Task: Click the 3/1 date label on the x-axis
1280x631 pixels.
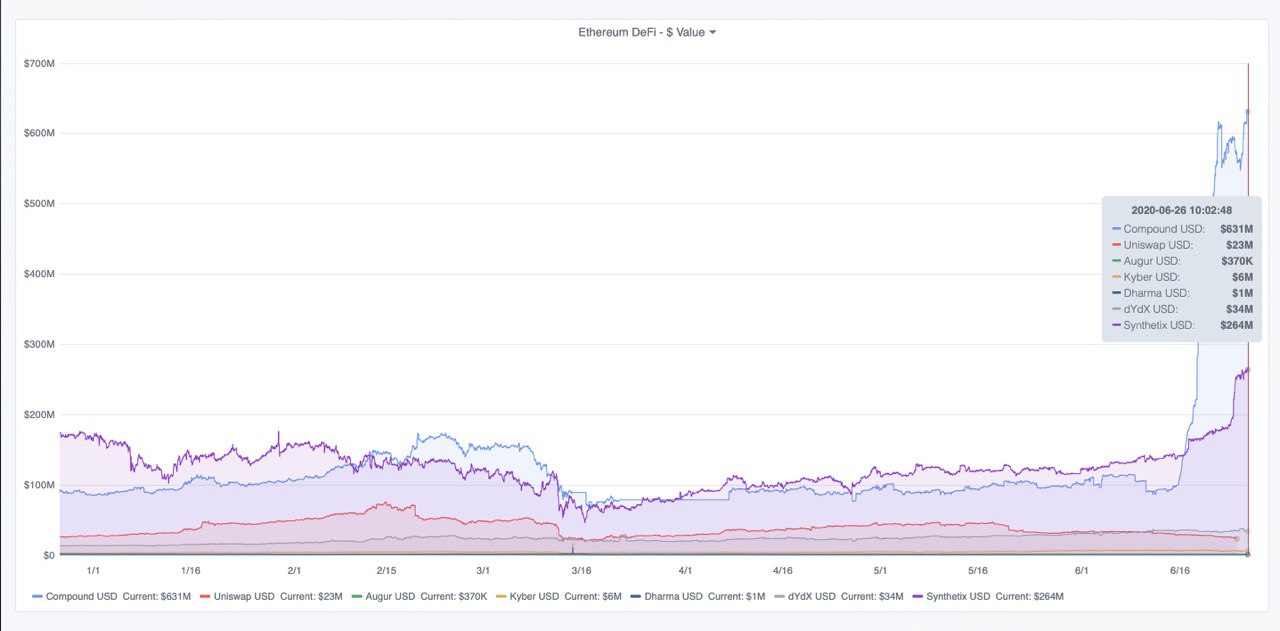Action: (483, 570)
